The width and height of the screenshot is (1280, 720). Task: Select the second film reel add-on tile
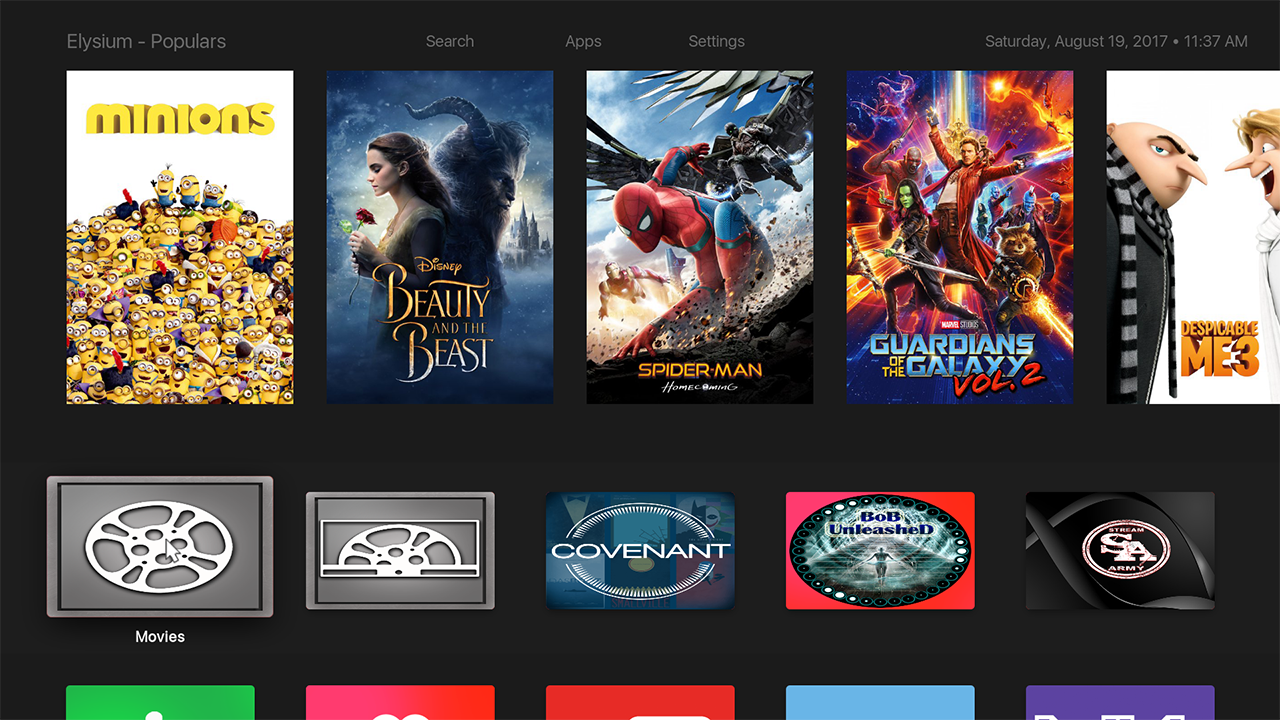(400, 550)
